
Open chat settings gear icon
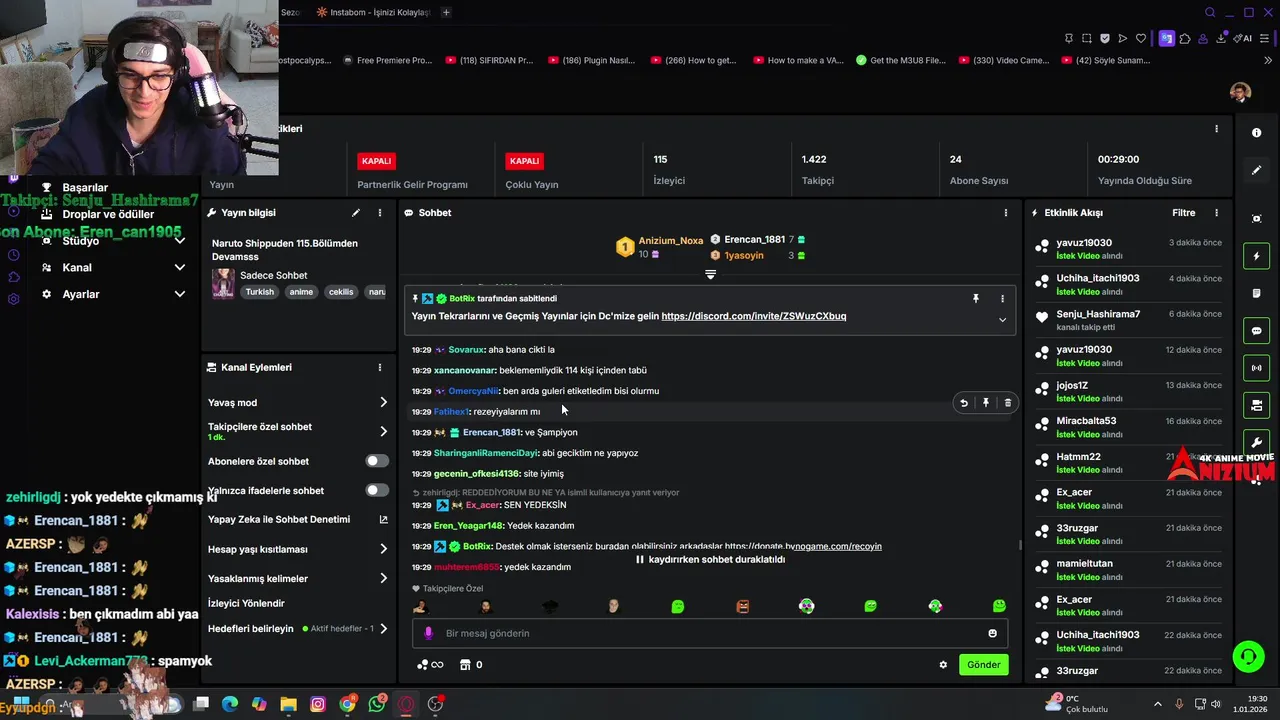(x=943, y=665)
